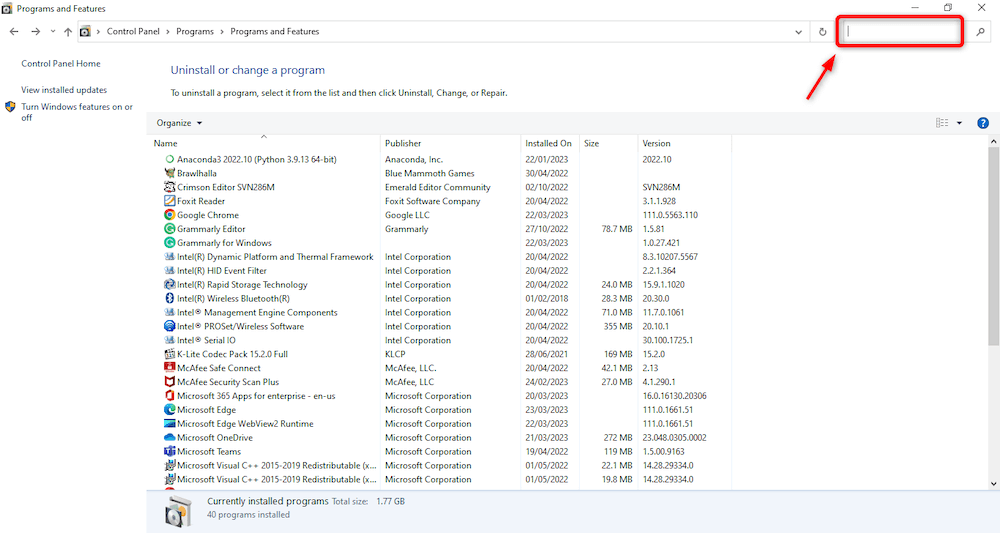Open the Organize dropdown menu
Image resolution: width=1000 pixels, height=533 pixels.
[x=179, y=123]
